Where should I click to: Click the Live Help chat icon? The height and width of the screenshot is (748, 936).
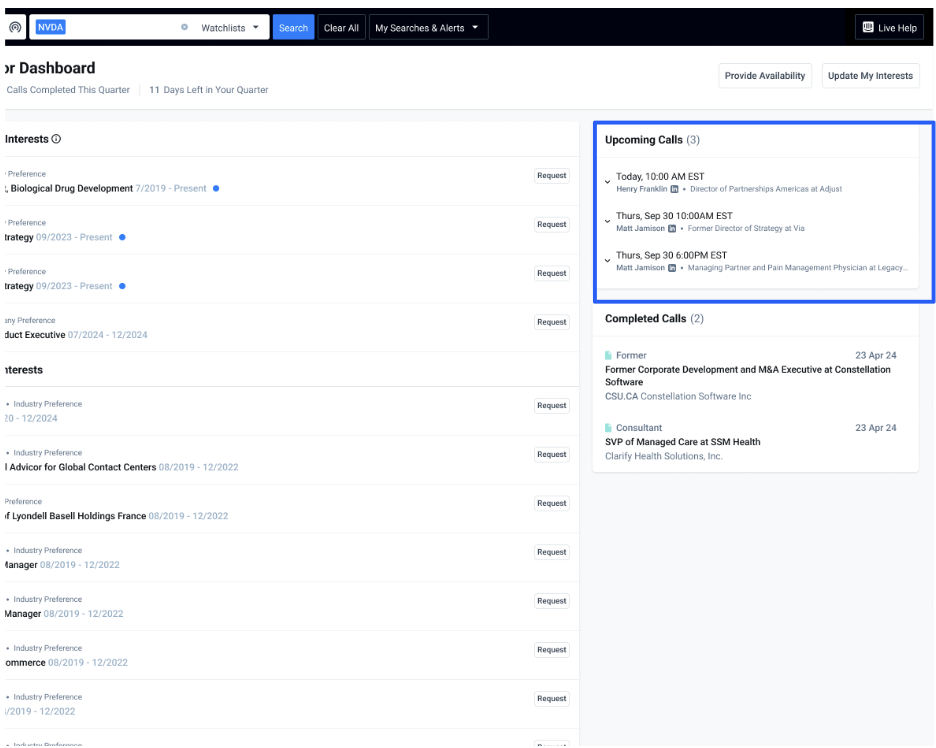point(868,28)
